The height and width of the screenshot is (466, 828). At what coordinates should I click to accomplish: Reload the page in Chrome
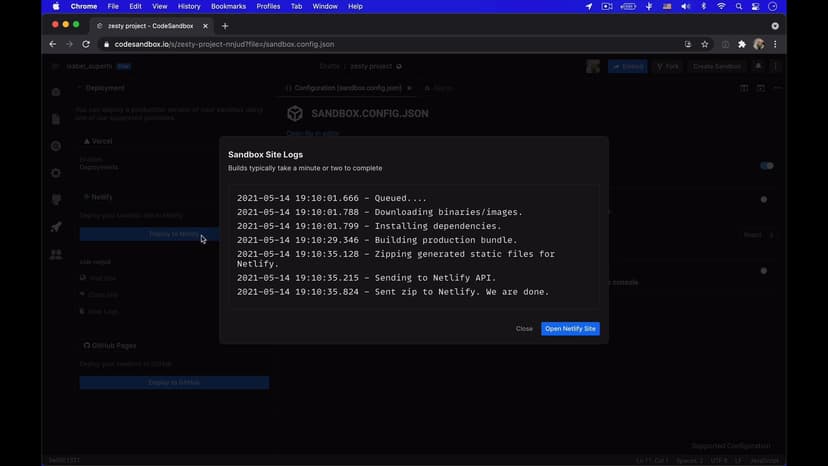click(86, 44)
